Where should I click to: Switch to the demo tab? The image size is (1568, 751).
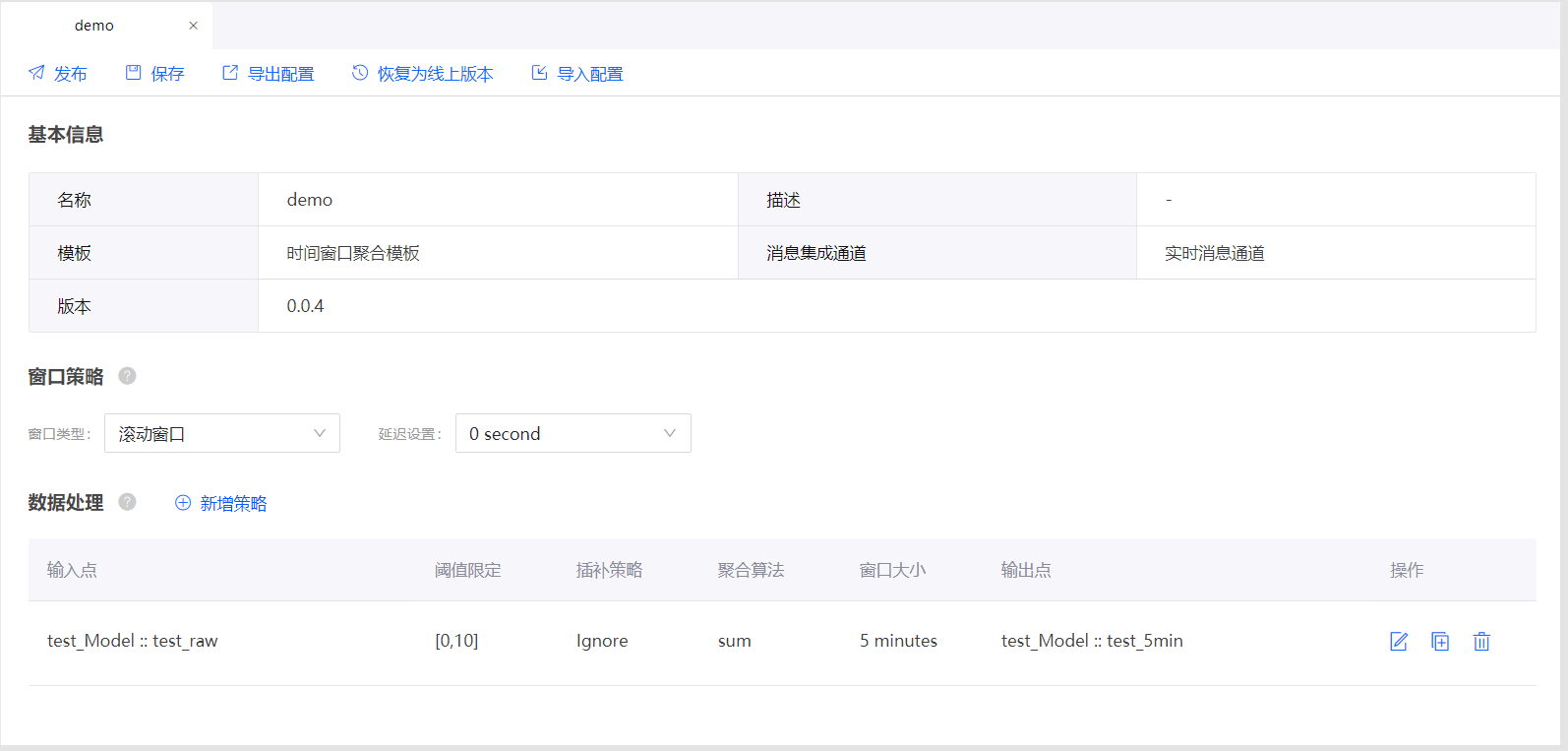pos(94,26)
